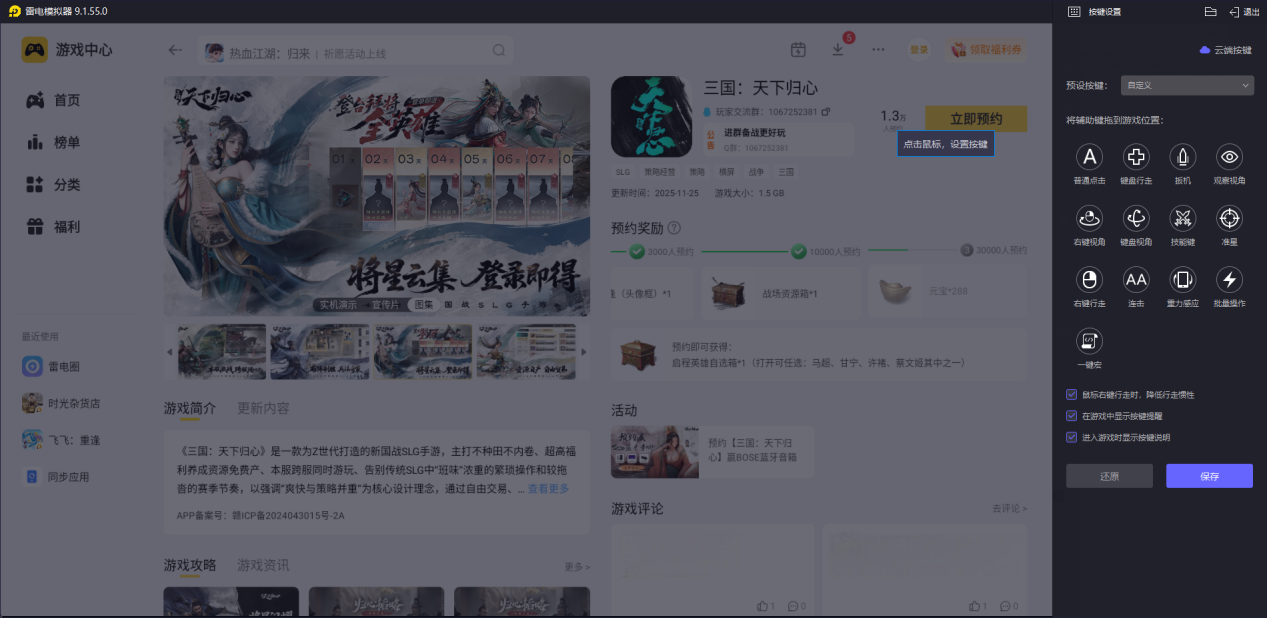Select the 一键宏 macro icon

[x=1089, y=341]
